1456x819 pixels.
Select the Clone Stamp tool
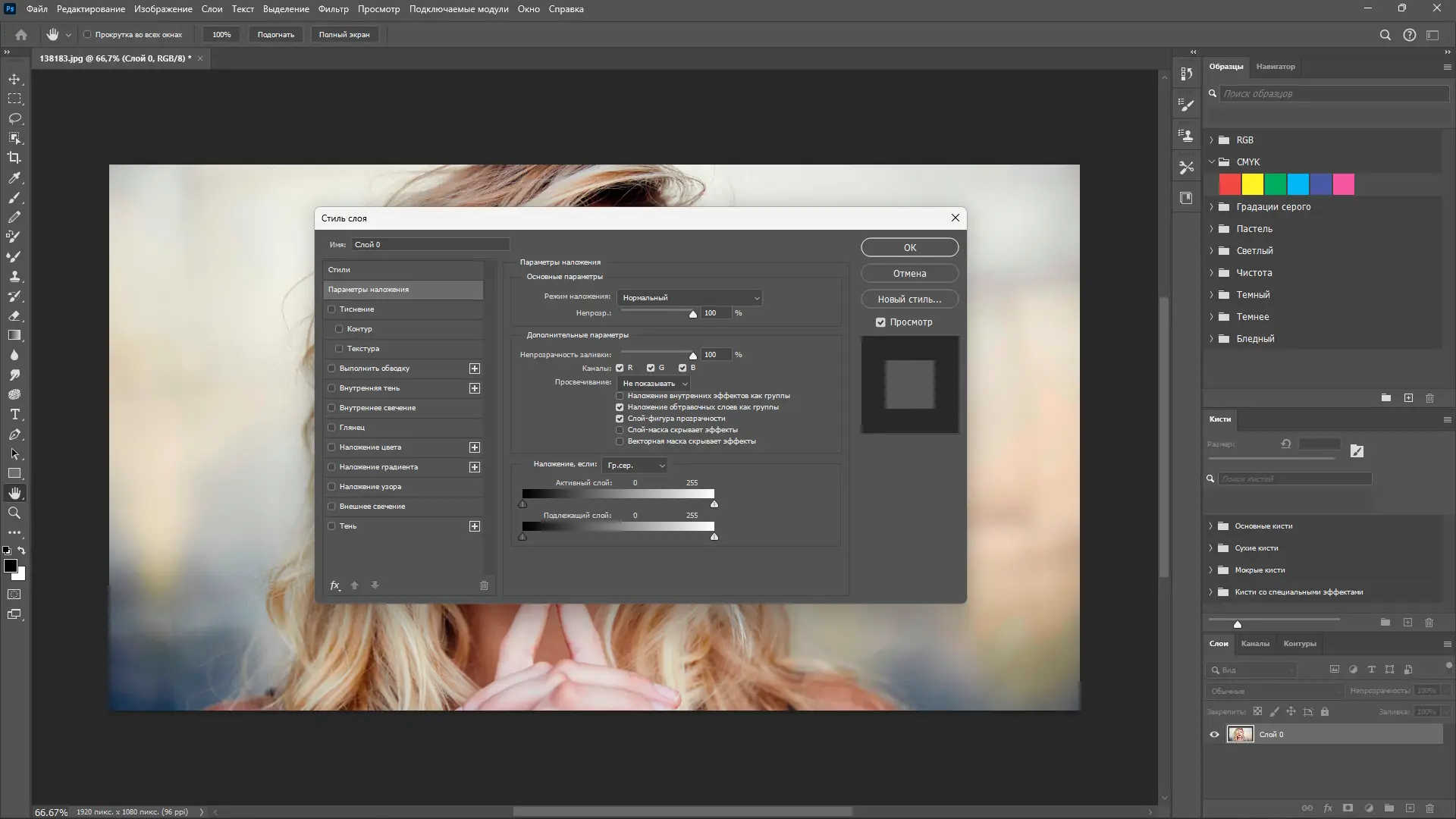coord(14,276)
